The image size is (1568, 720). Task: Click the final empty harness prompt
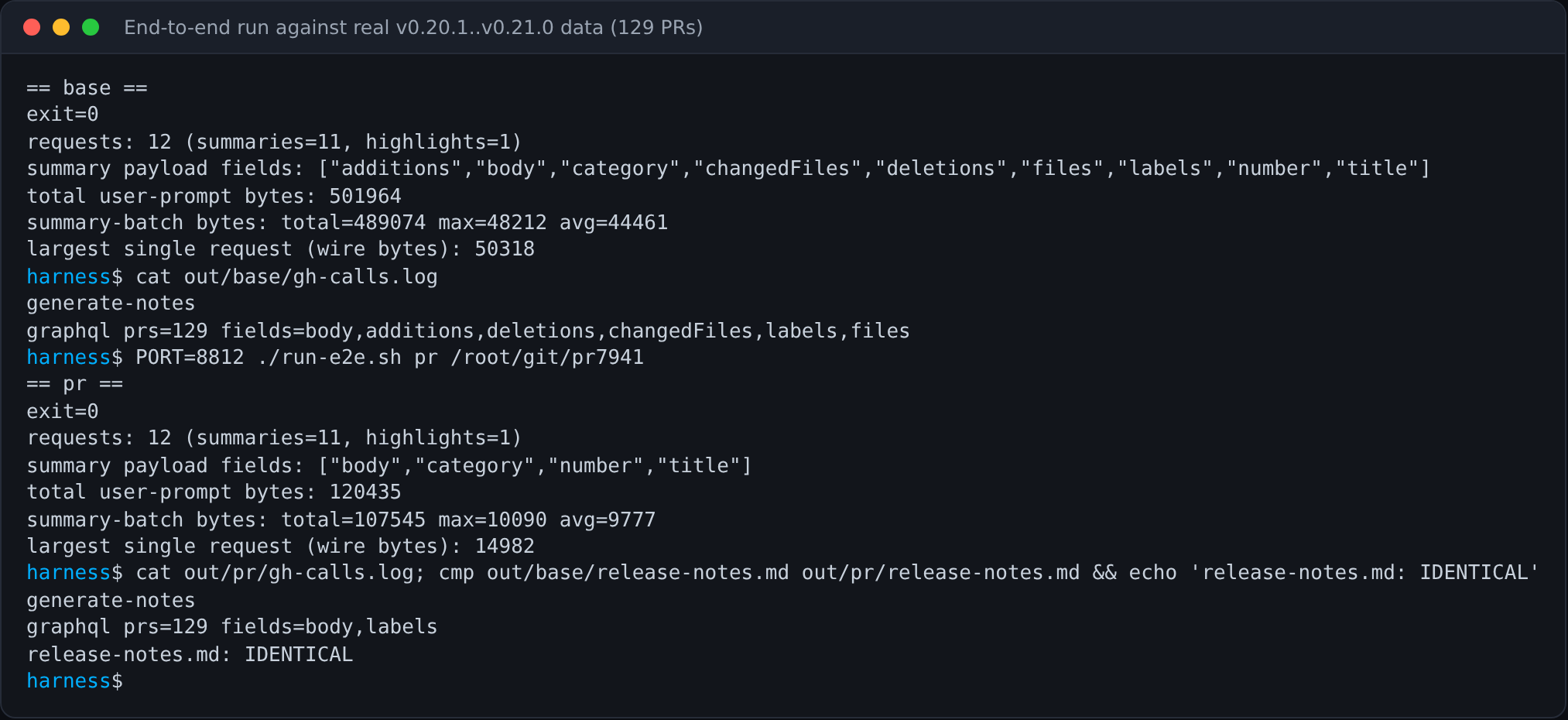click(x=75, y=681)
